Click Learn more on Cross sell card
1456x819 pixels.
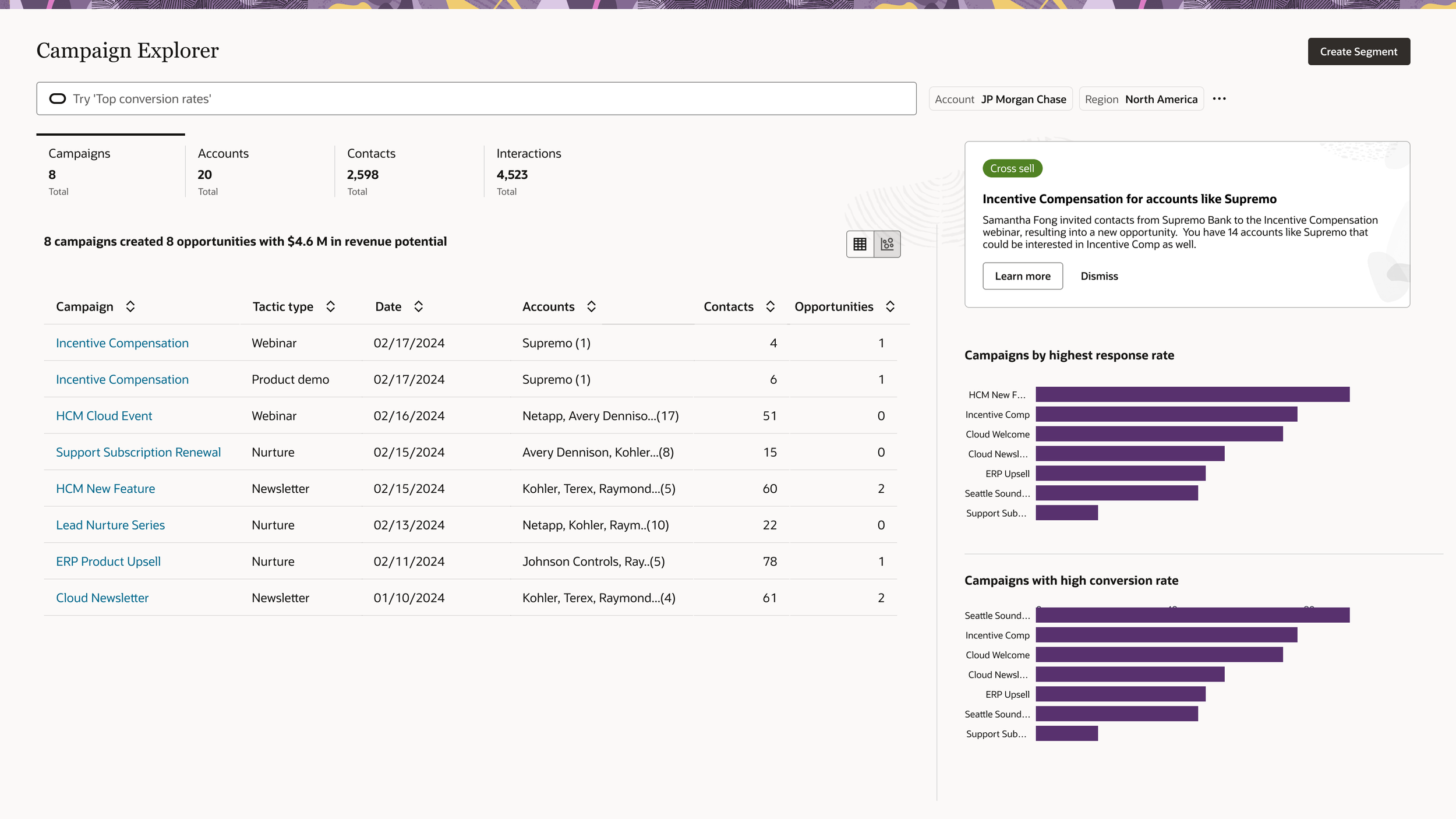(x=1022, y=276)
